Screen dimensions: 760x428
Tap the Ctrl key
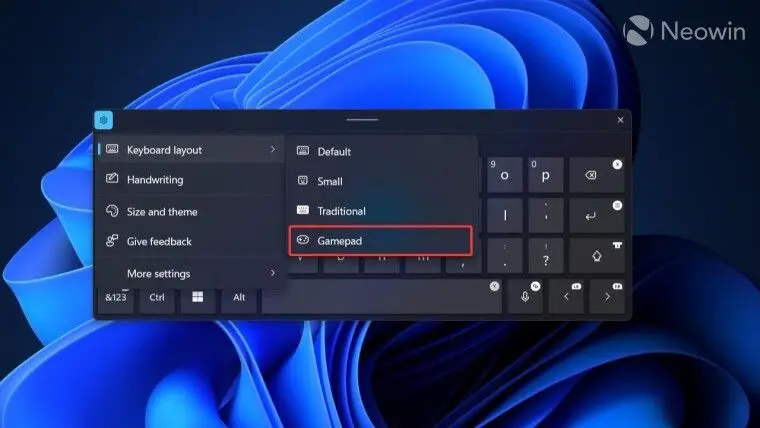(x=157, y=297)
